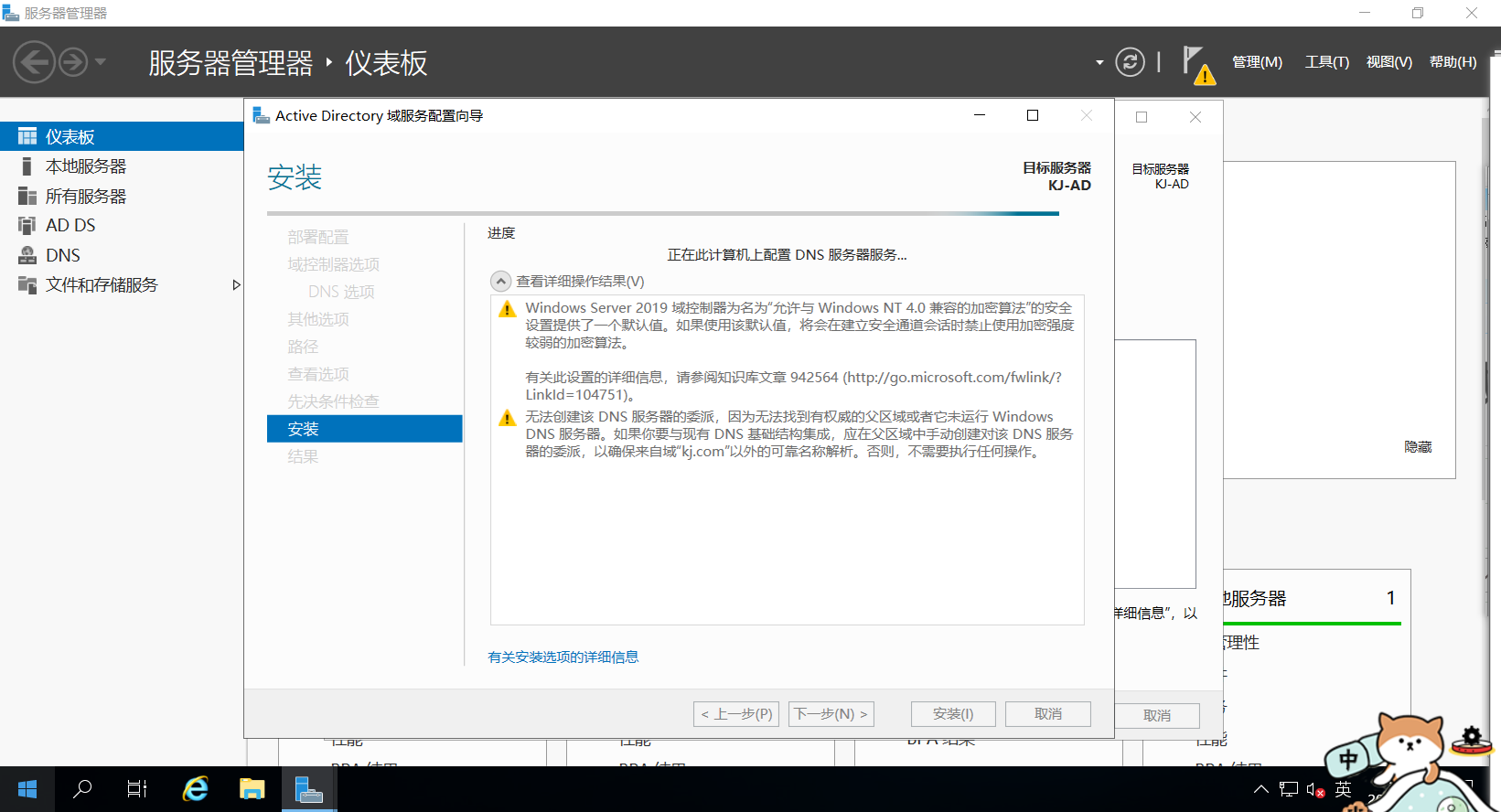Click 隐藏 in the dashboard panel
Screen dimensions: 1501x812
point(1418,447)
